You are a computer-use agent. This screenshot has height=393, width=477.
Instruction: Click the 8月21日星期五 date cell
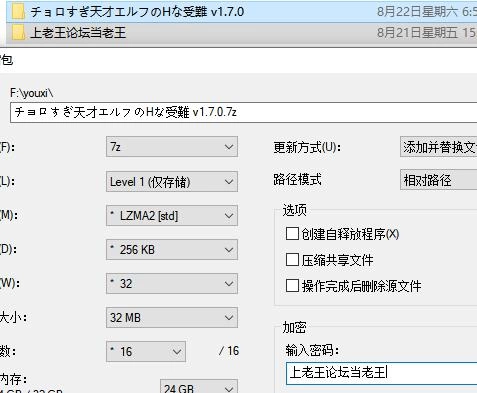427,33
